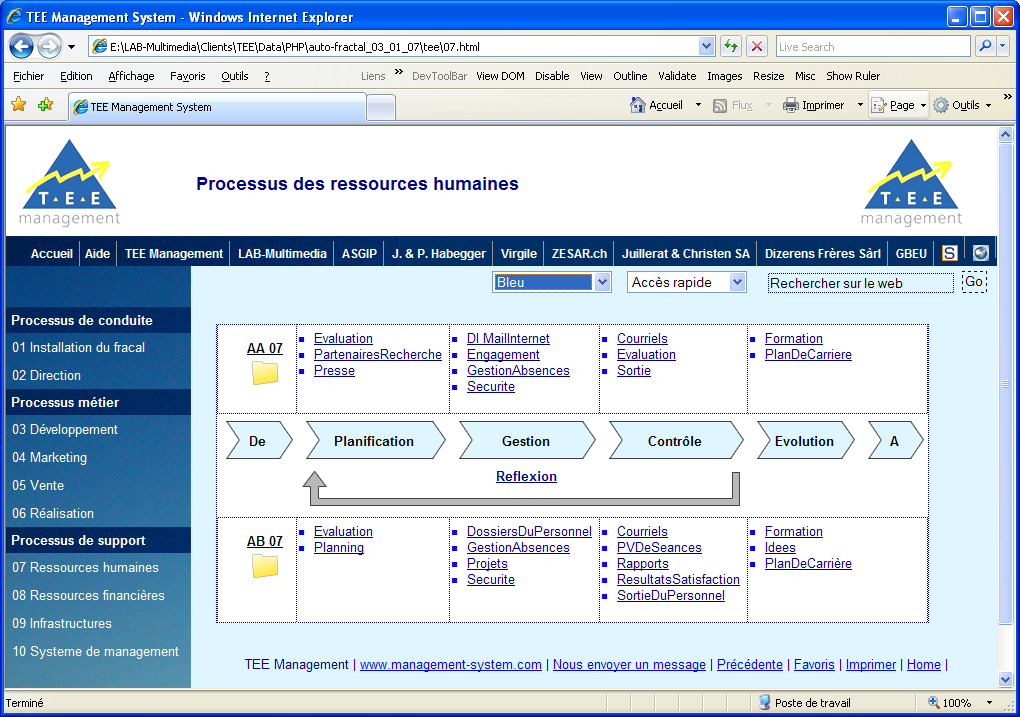Click Nous envoyer un message link

[x=629, y=664]
